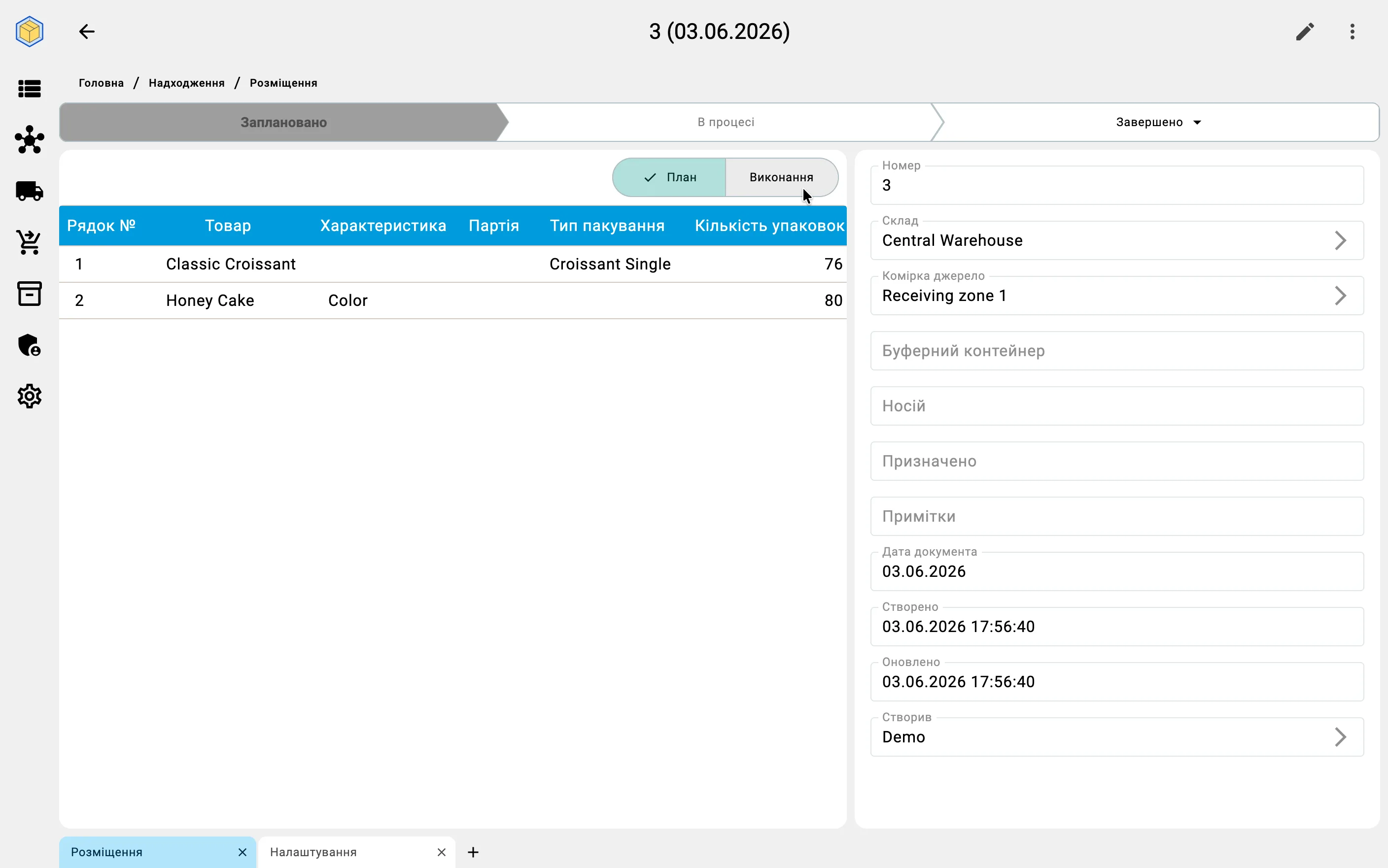The image size is (1388, 868).
Task: Click the Номер field with value 3
Action: [1116, 185]
